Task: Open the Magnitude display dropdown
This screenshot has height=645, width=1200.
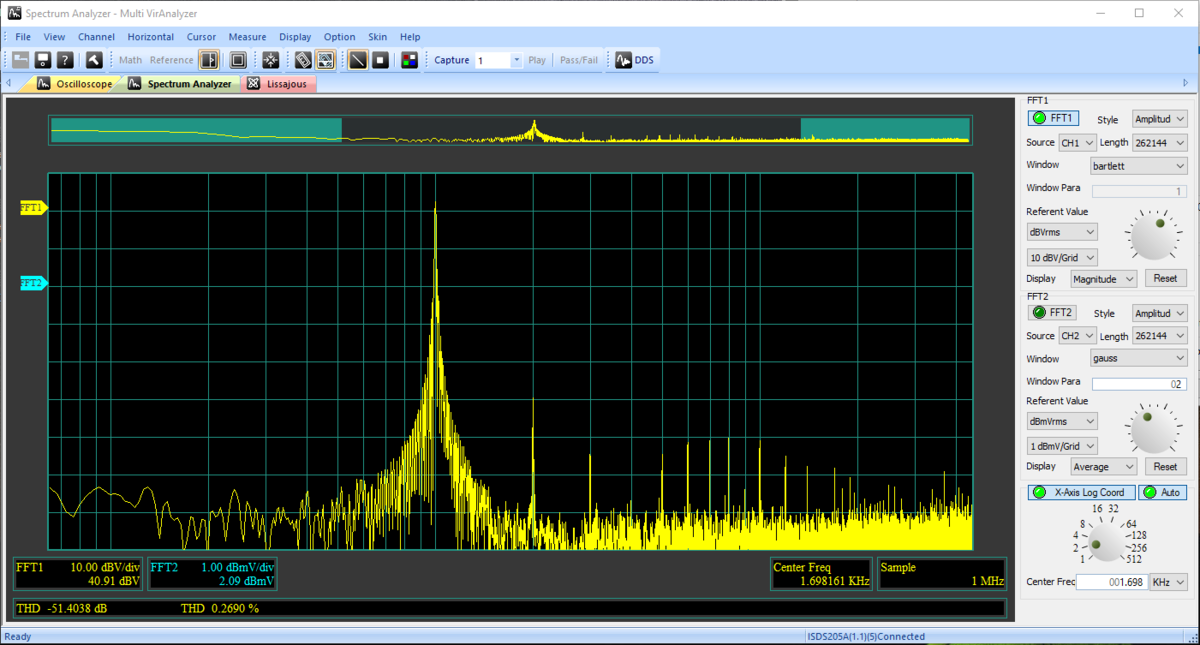Action: point(1104,278)
